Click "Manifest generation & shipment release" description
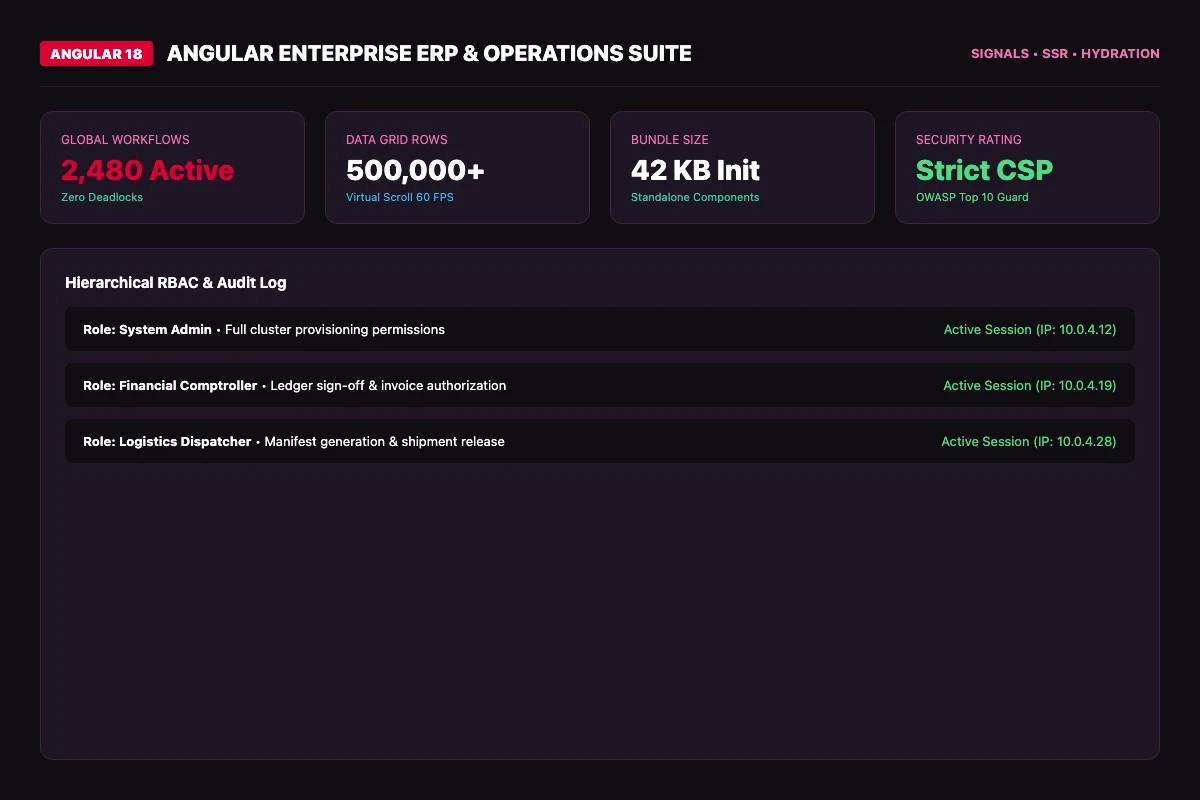 click(x=384, y=441)
